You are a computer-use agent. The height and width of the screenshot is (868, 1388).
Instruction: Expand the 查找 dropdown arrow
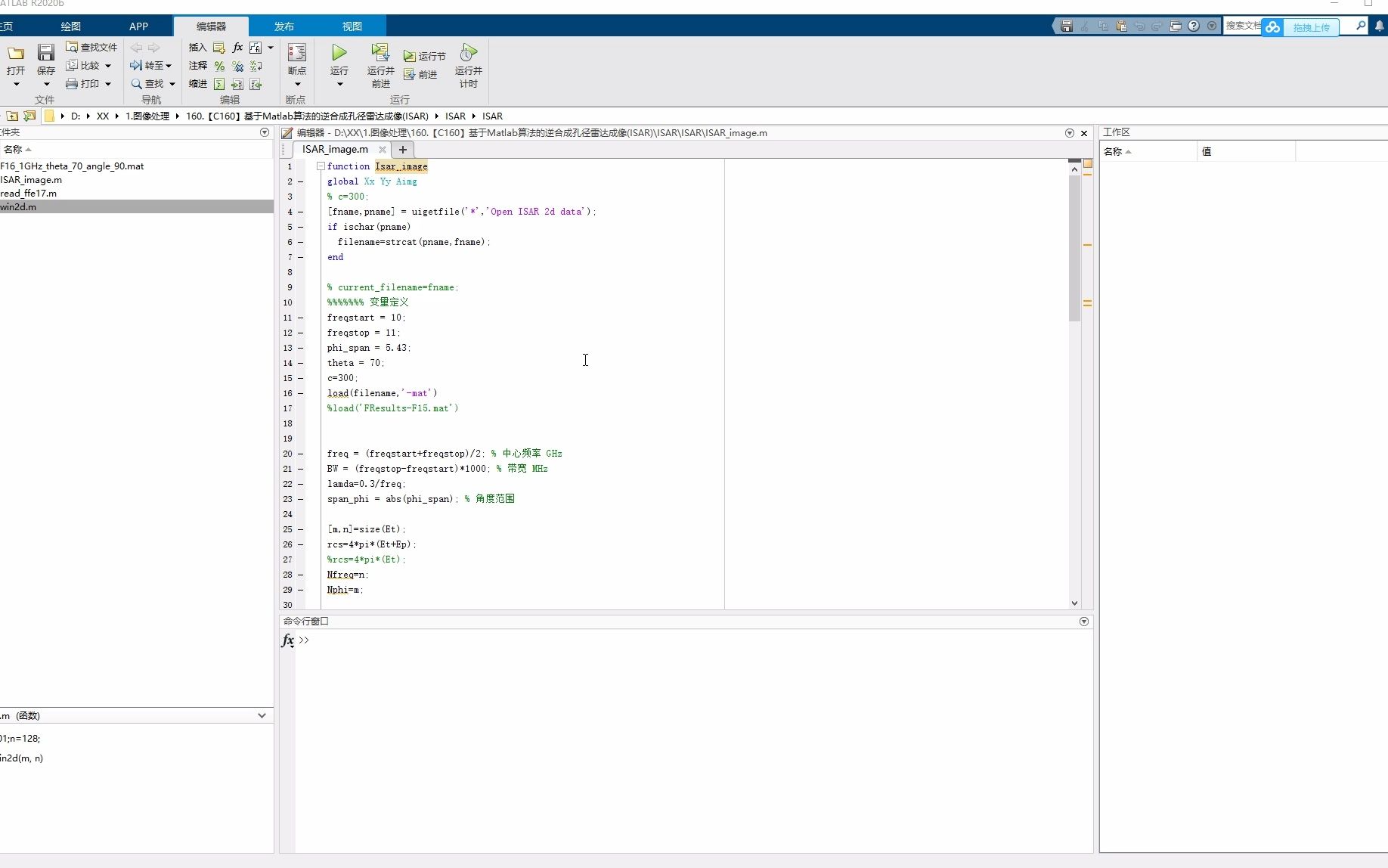172,84
